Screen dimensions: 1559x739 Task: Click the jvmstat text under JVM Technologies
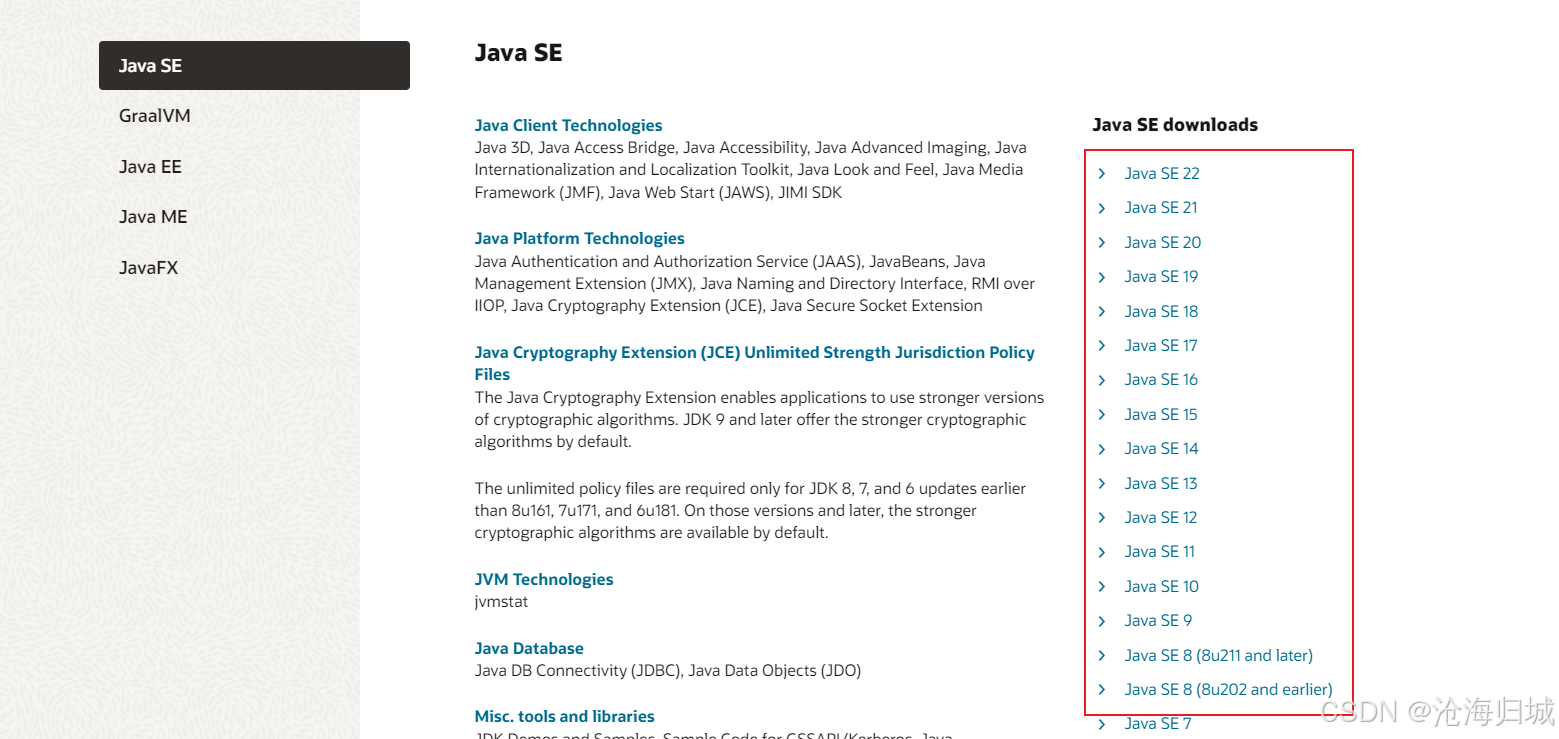(x=501, y=602)
